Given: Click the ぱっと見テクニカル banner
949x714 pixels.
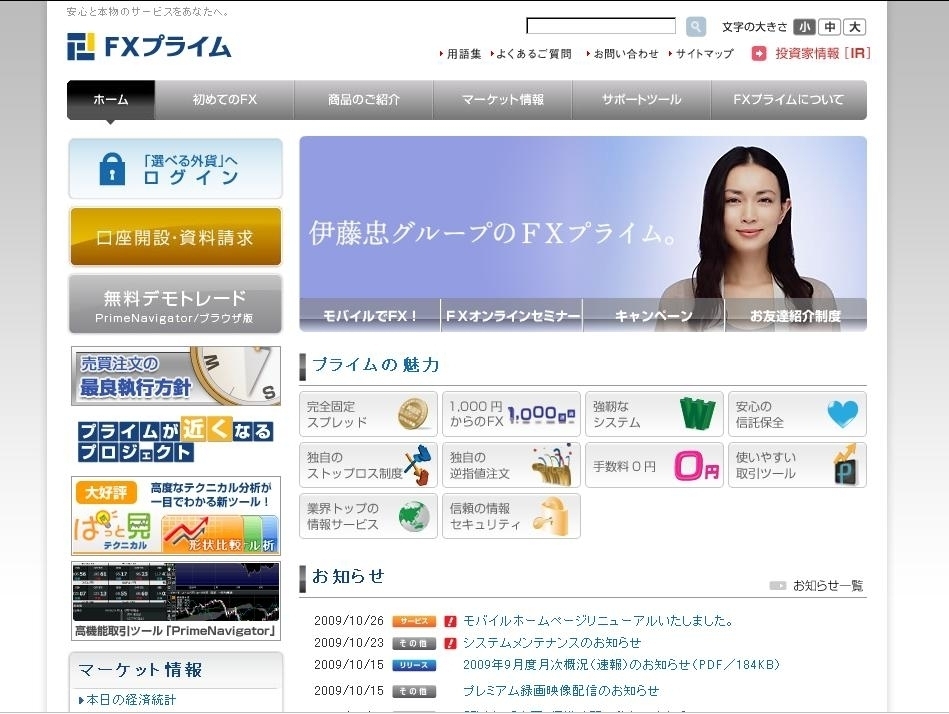Looking at the screenshot, I should 176,516.
